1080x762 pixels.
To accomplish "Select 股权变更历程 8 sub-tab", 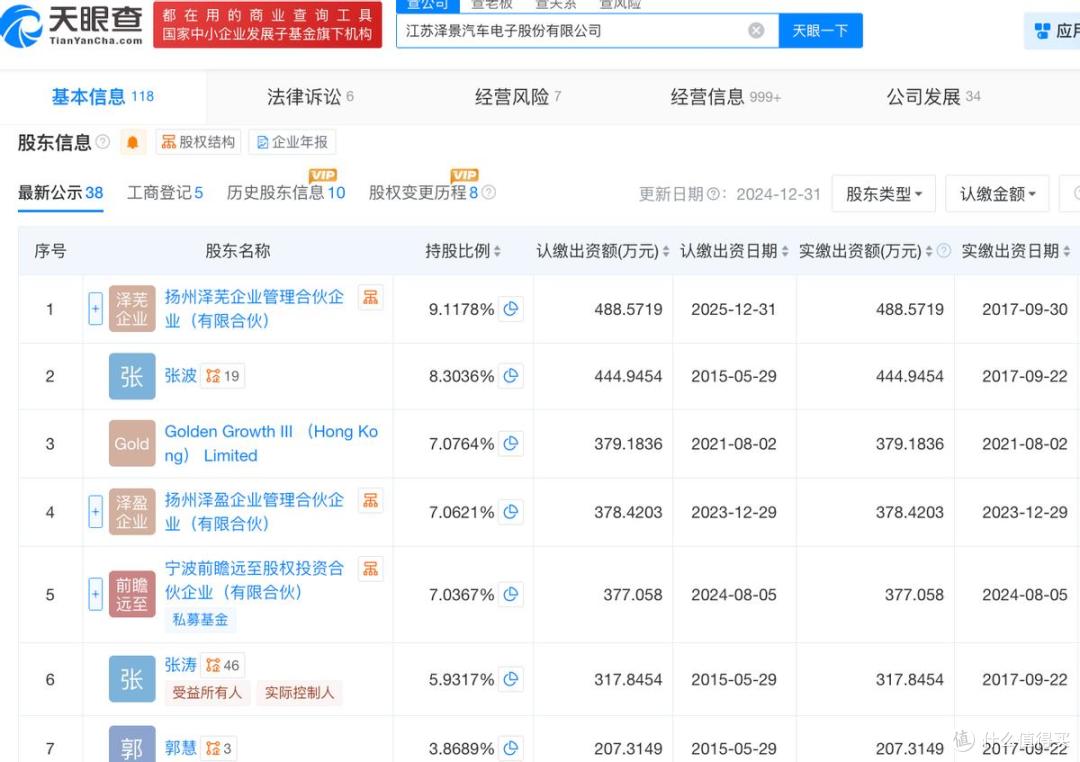I will [423, 193].
